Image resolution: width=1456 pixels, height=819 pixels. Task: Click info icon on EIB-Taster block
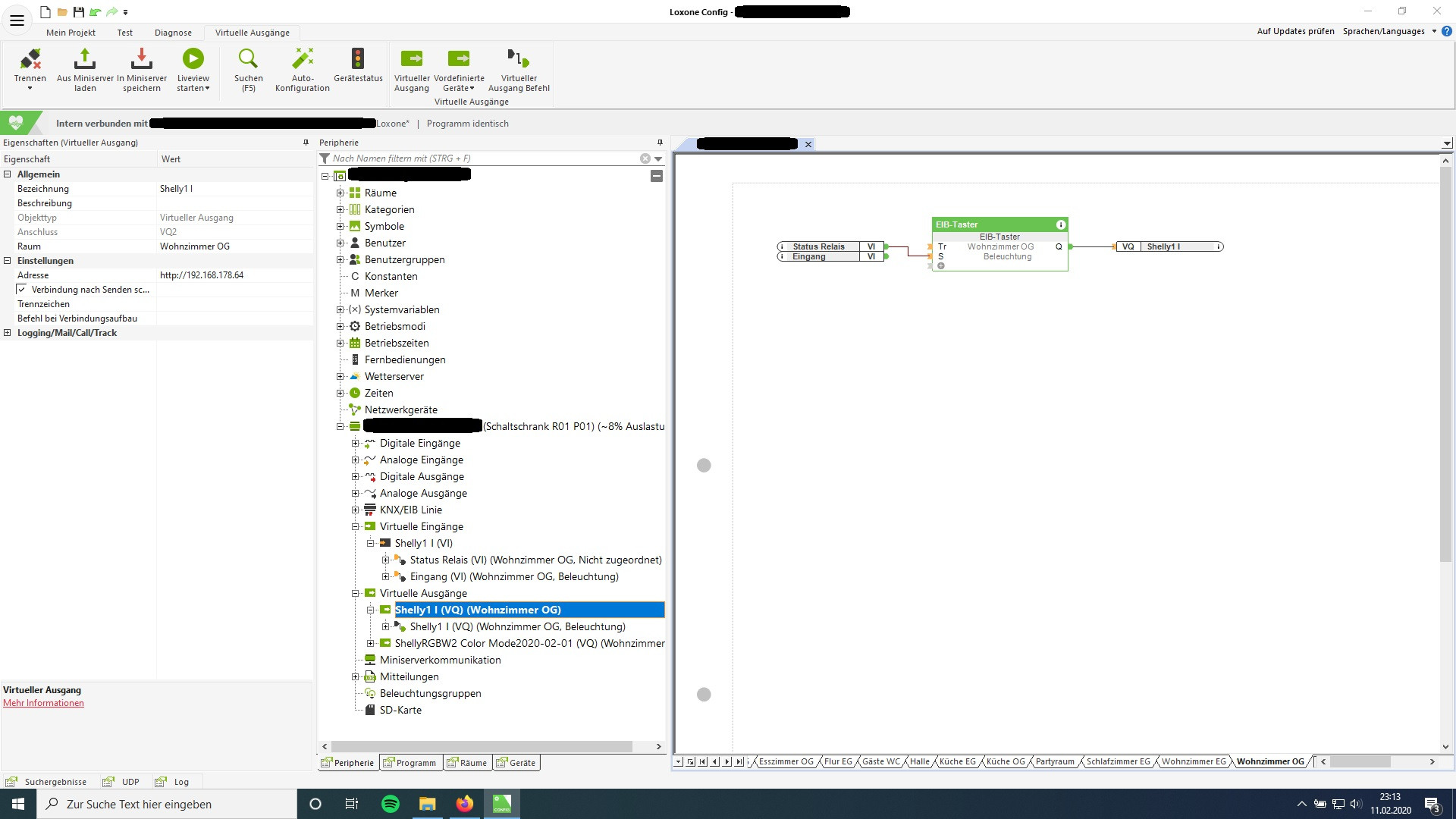pyautogui.click(x=1060, y=224)
